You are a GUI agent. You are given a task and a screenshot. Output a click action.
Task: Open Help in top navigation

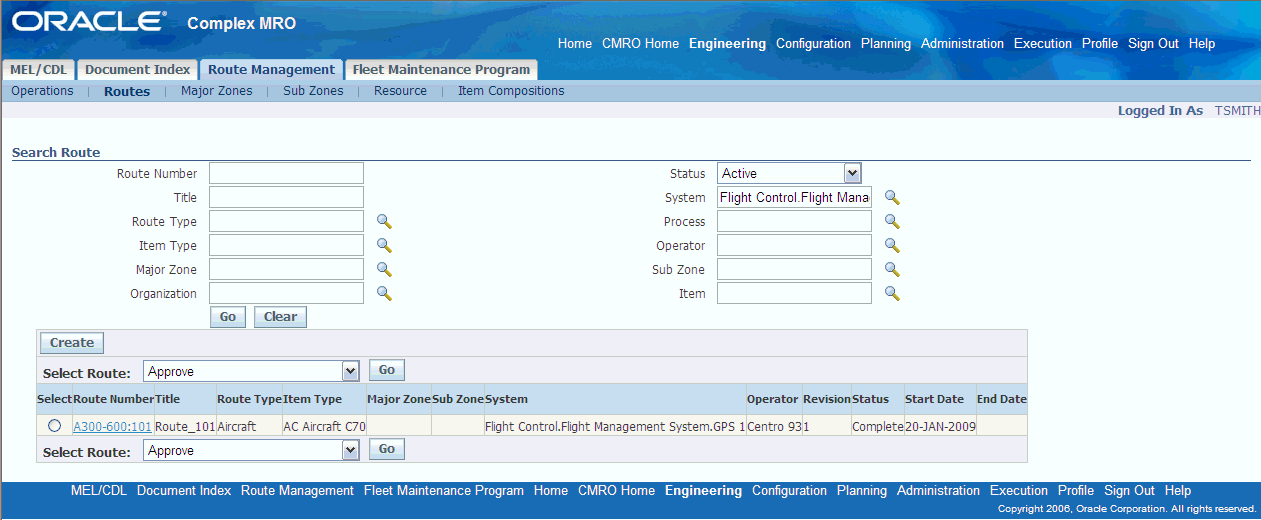click(x=1202, y=44)
